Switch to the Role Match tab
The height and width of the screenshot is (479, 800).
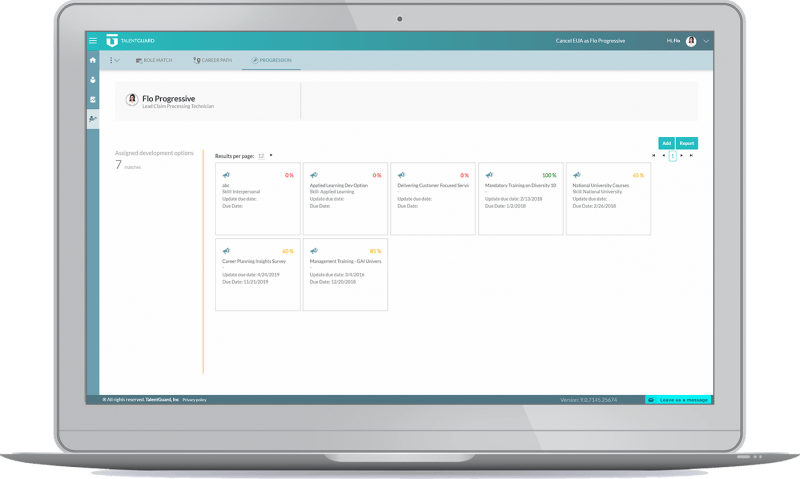point(154,60)
